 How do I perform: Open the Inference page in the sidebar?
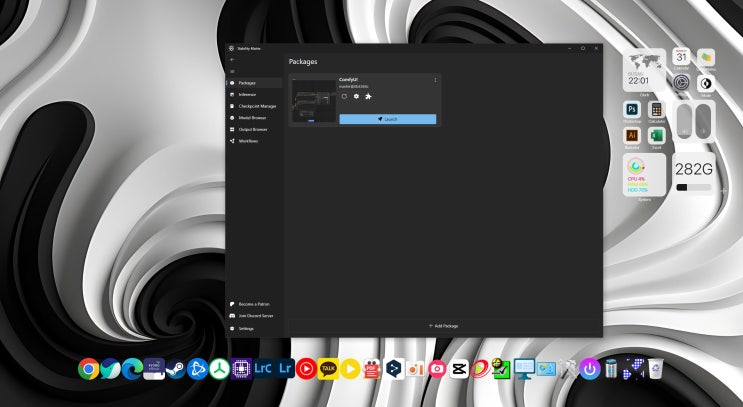coord(255,95)
